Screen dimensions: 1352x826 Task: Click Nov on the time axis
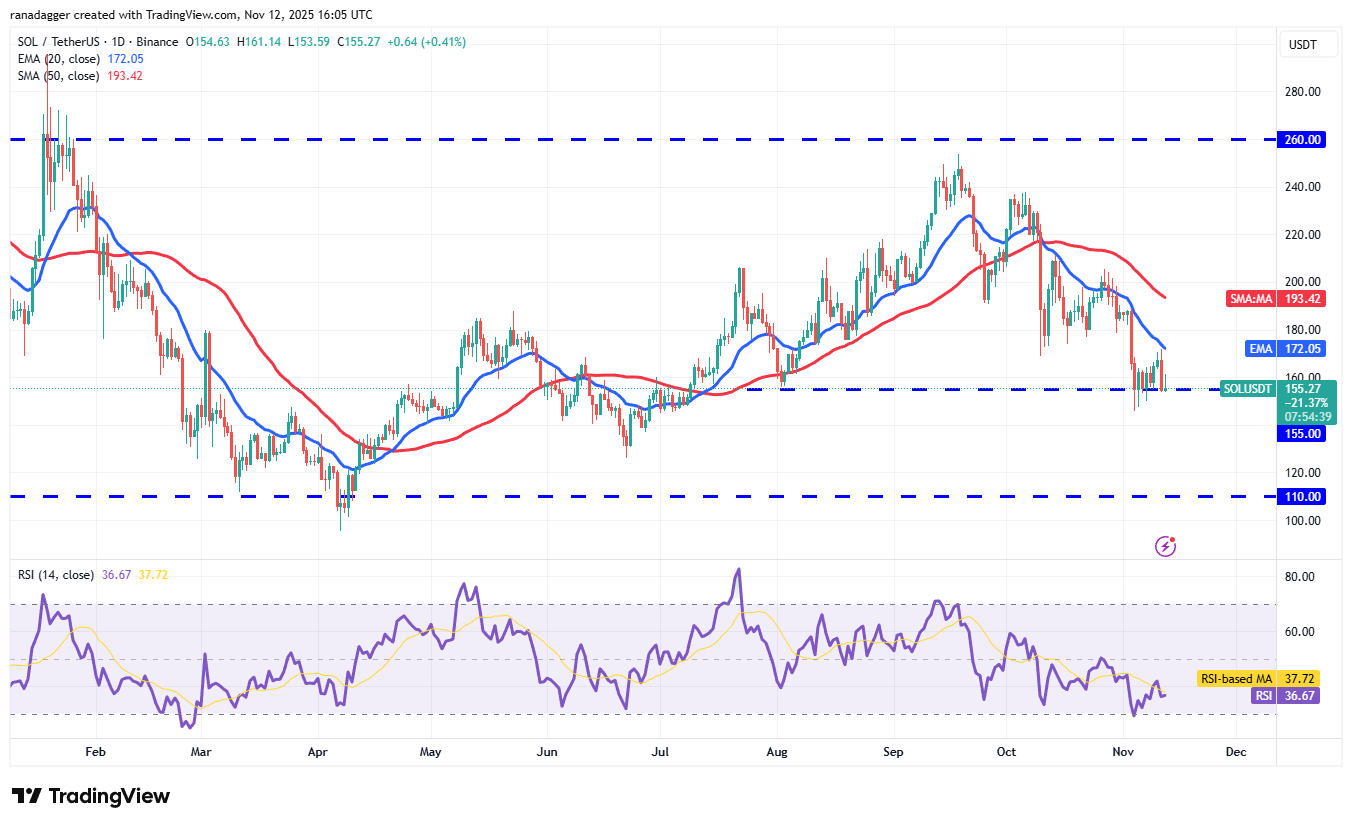(x=1122, y=751)
